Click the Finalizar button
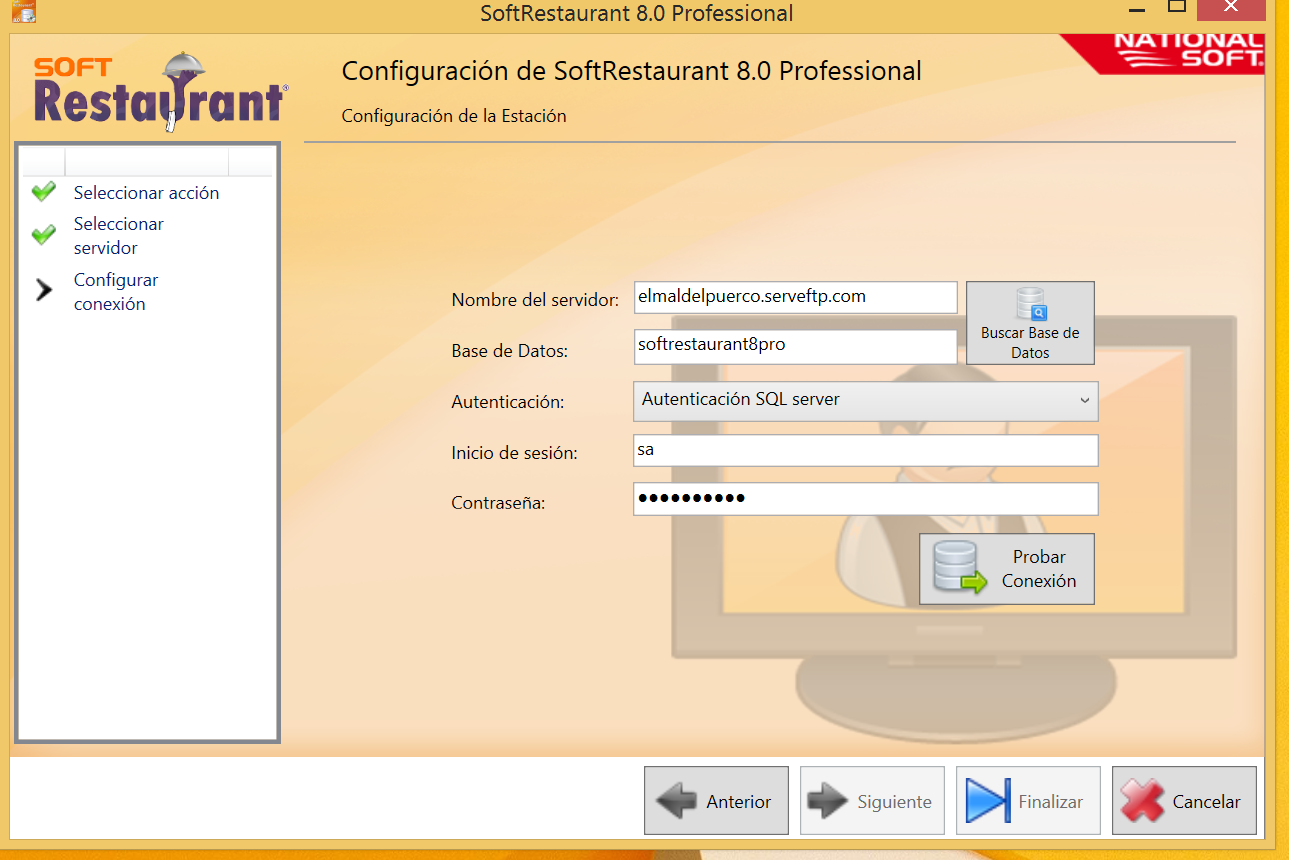 pos(1028,801)
